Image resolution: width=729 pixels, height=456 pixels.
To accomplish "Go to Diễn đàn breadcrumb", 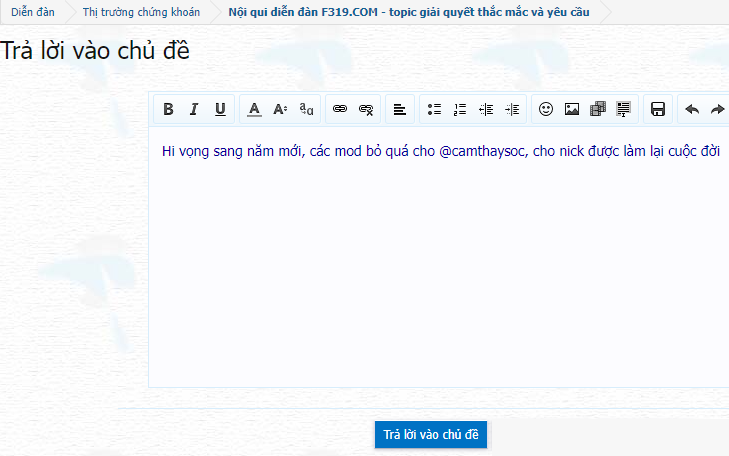I will (32, 12).
